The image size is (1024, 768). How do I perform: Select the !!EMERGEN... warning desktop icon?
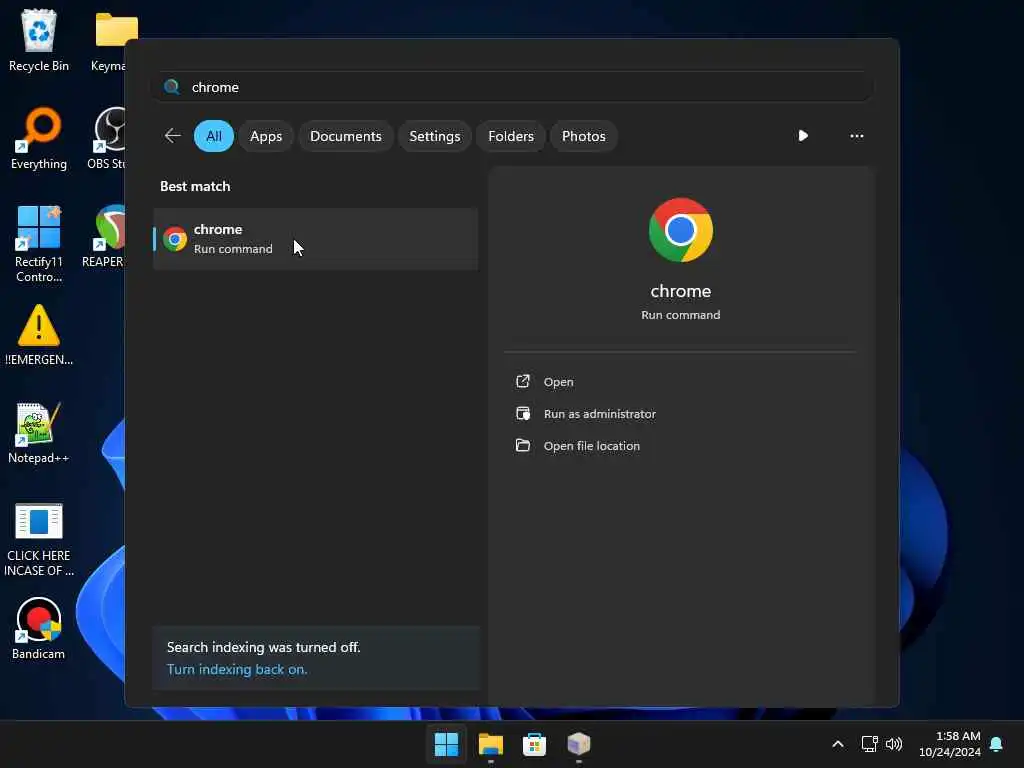click(39, 335)
